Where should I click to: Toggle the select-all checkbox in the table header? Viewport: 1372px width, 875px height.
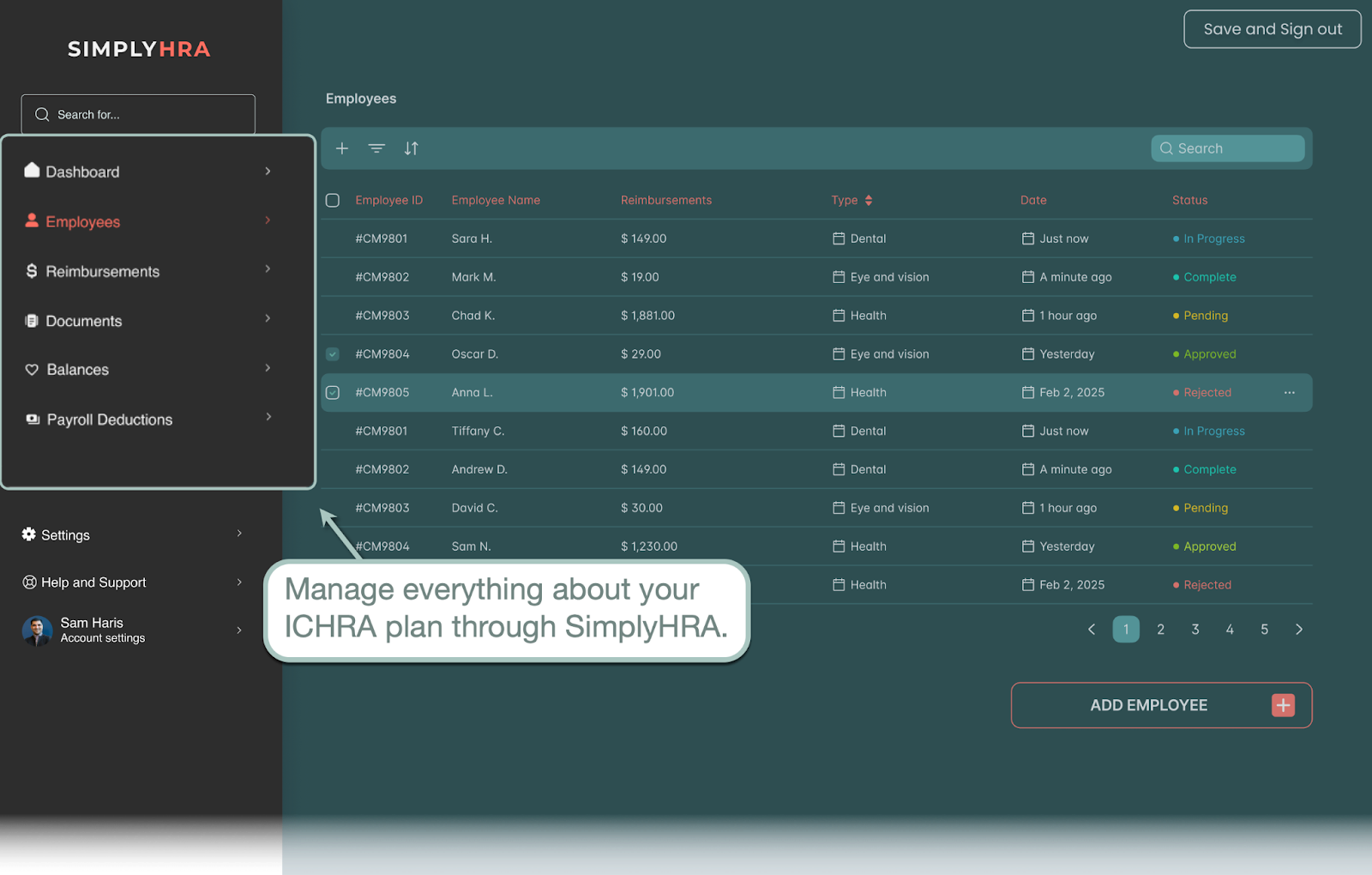333,200
